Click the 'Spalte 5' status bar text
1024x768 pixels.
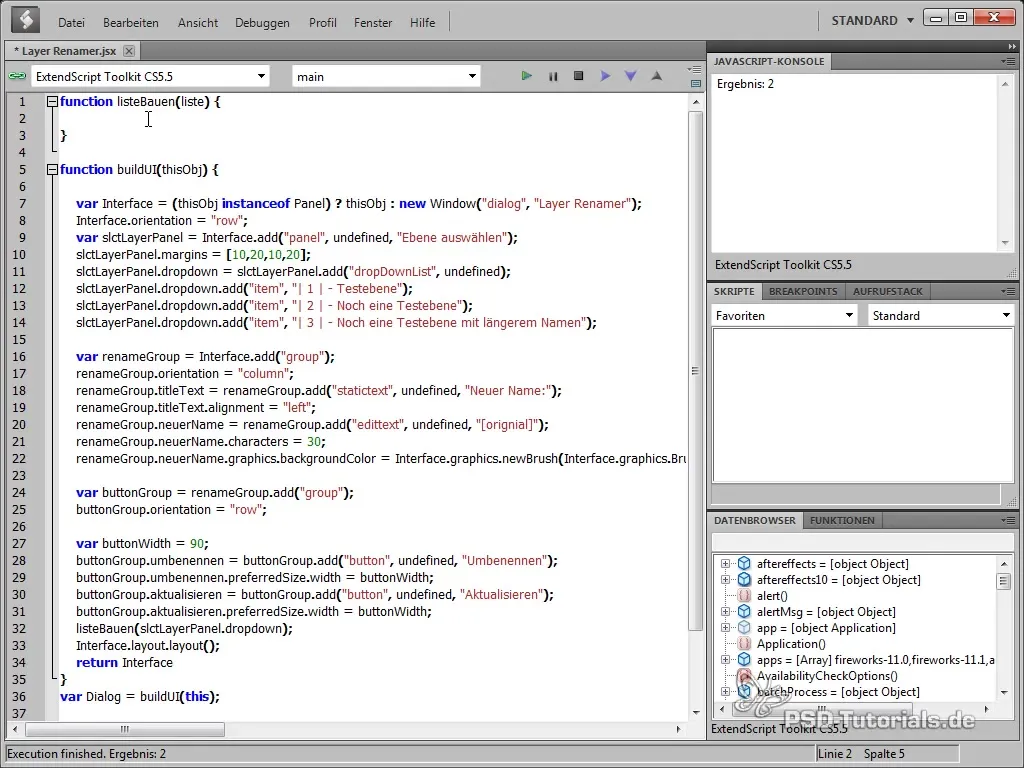(884, 754)
